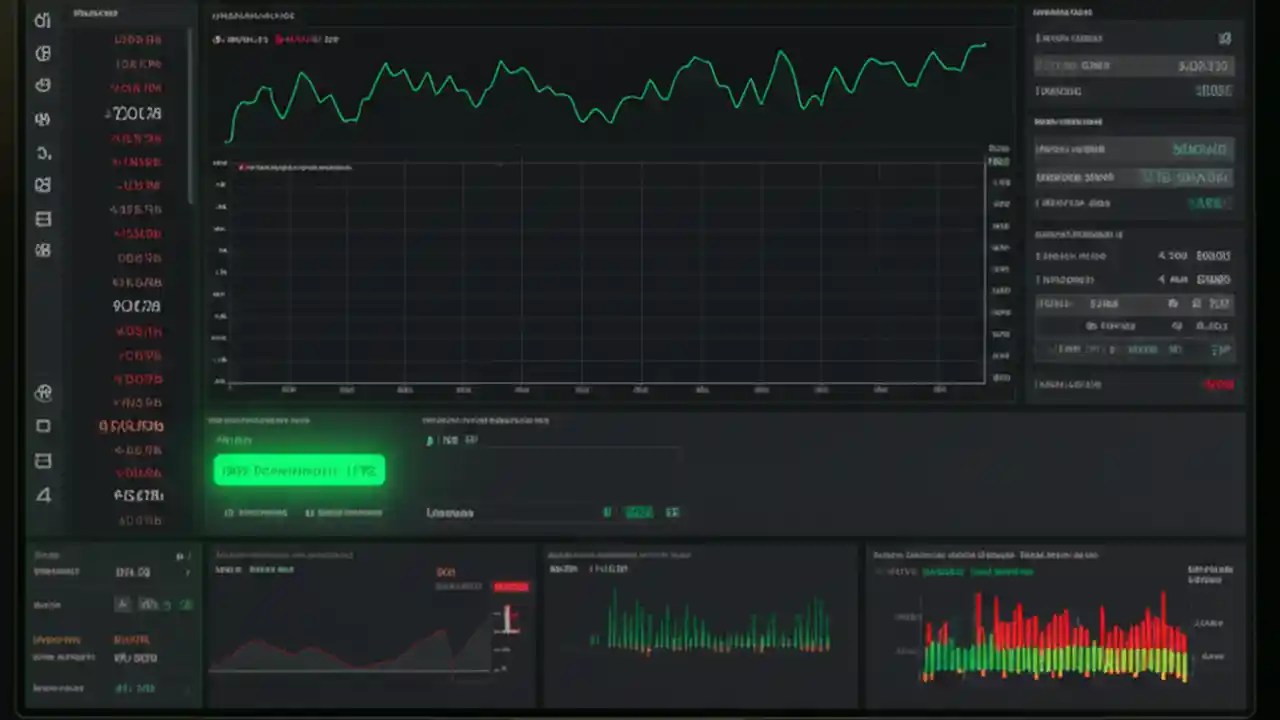This screenshot has height=720, width=1280.
Task: Switch to the Buy tab above the green button
Action: coord(234,440)
